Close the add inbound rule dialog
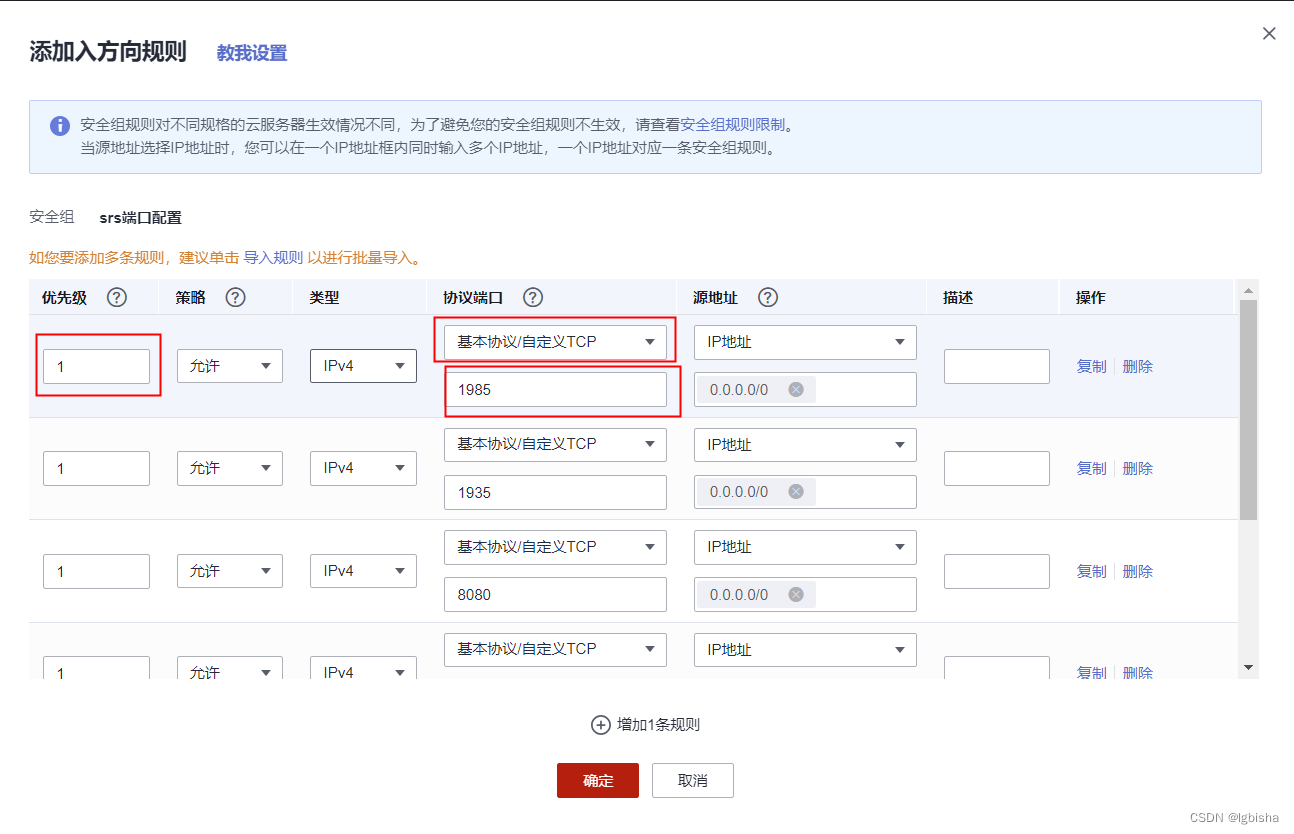1294x834 pixels. pos(1269,33)
